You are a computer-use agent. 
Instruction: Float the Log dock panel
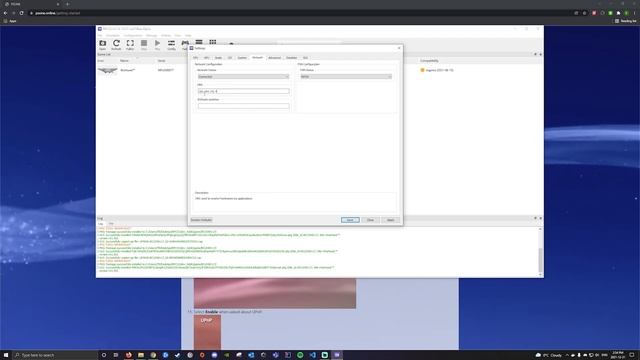pyautogui.click(x=535, y=218)
